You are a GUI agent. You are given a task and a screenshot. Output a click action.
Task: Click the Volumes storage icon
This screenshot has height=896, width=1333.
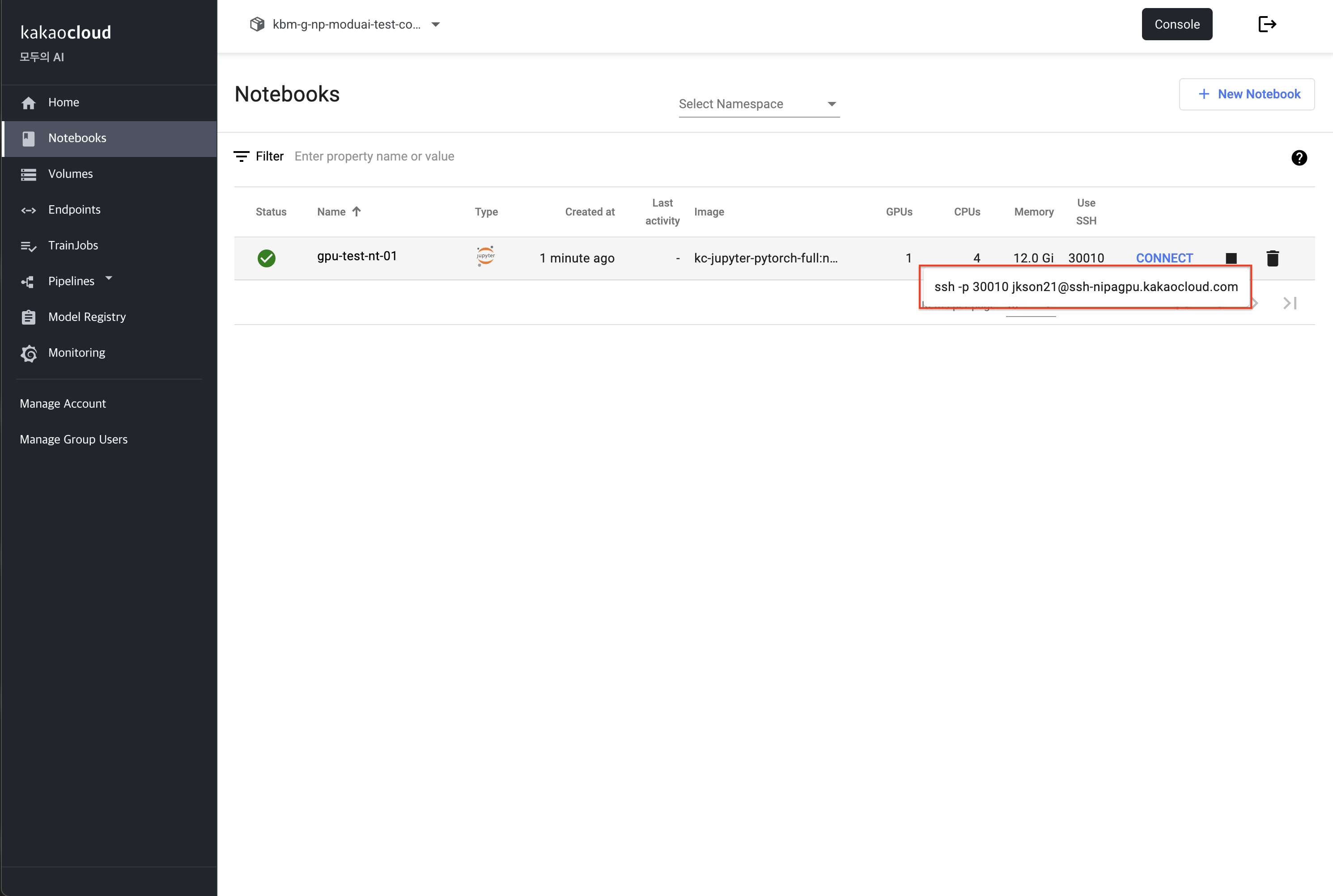pyautogui.click(x=29, y=174)
